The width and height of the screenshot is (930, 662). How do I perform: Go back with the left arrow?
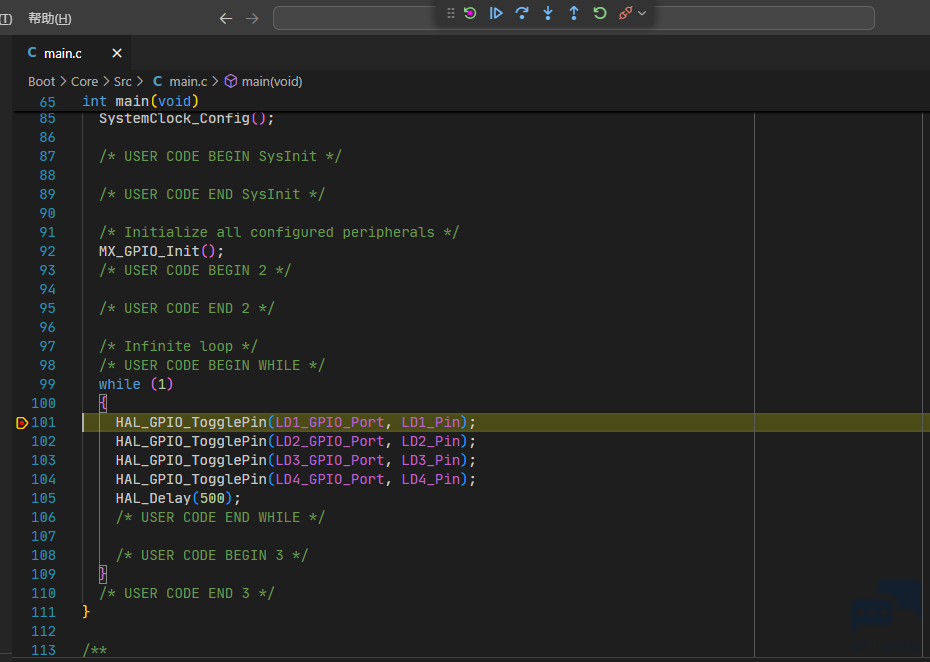(x=226, y=18)
